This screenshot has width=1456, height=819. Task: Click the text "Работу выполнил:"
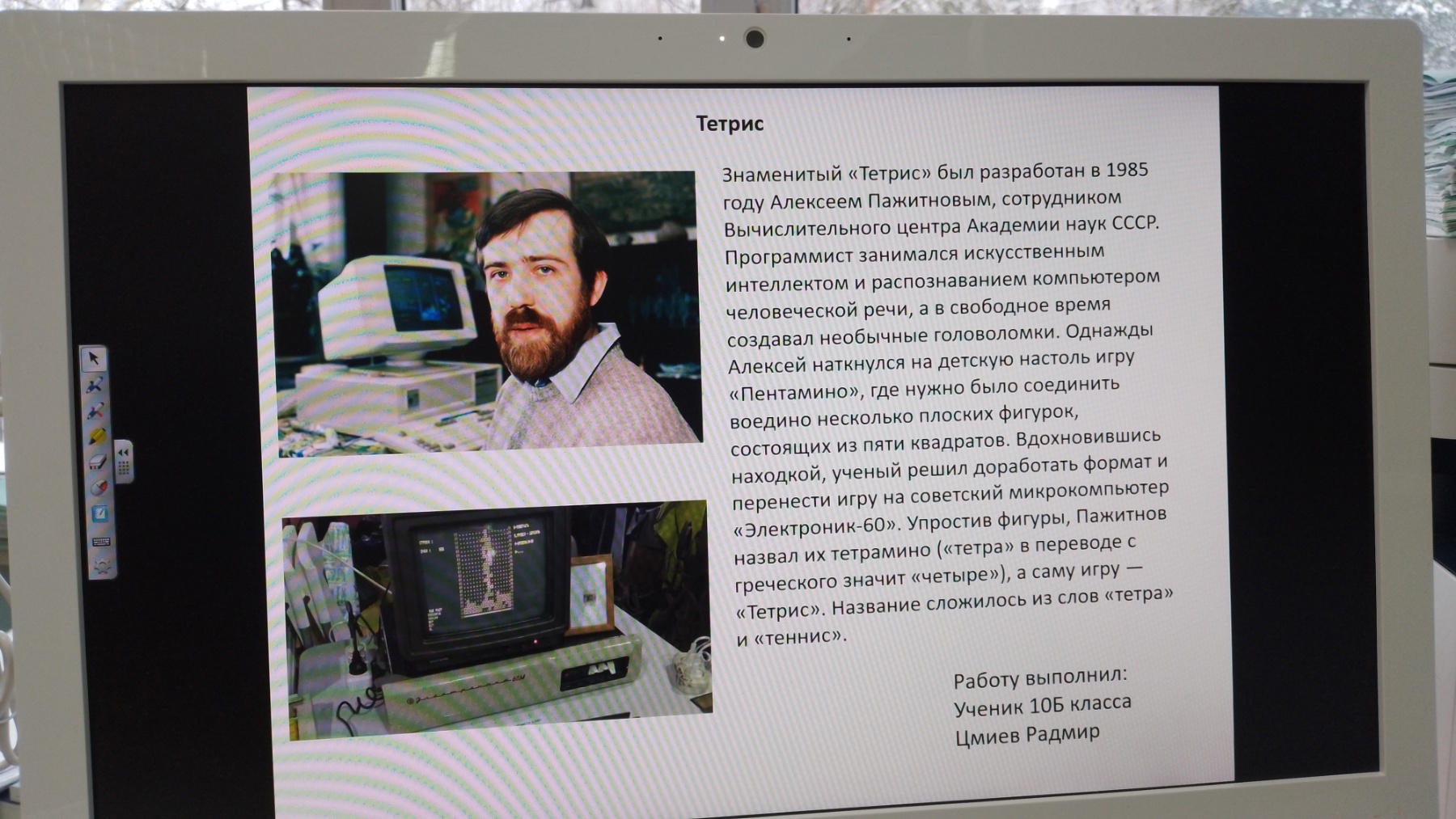click(1039, 678)
